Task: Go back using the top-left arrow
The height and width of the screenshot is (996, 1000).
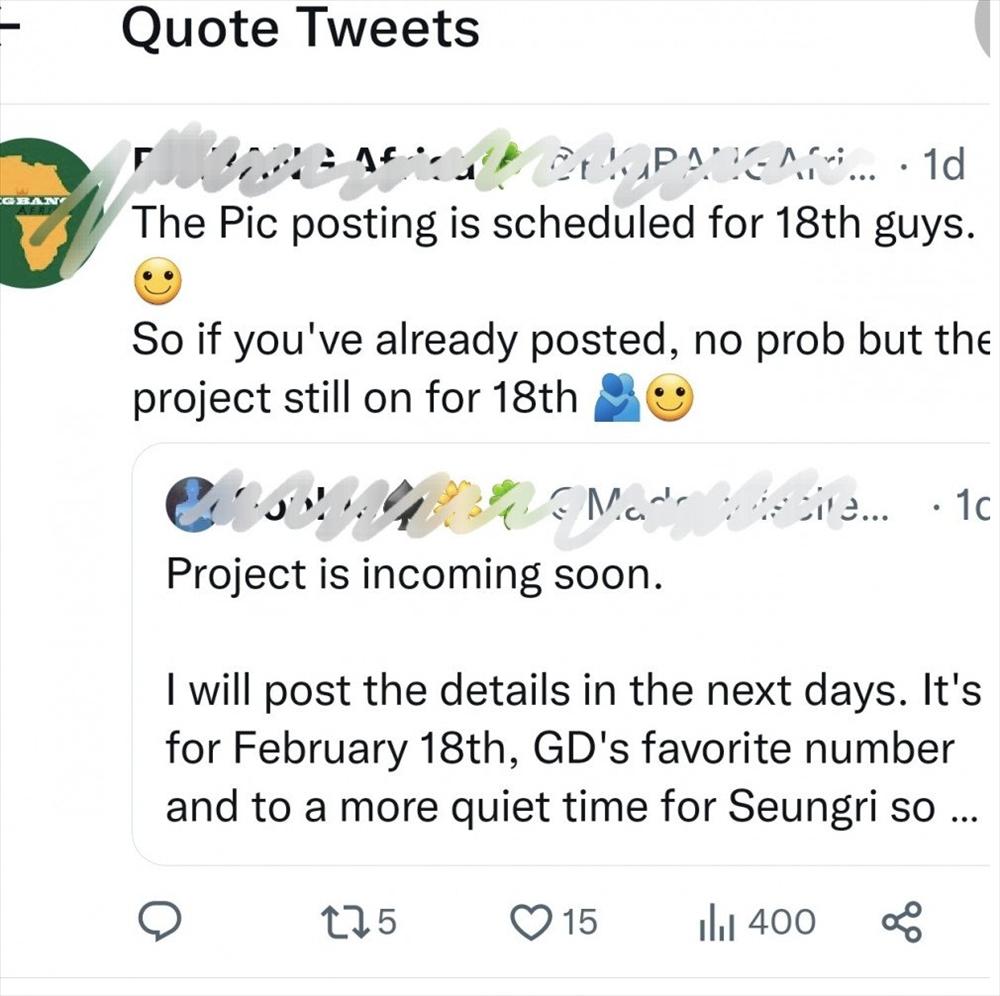Action: click(x=8, y=29)
